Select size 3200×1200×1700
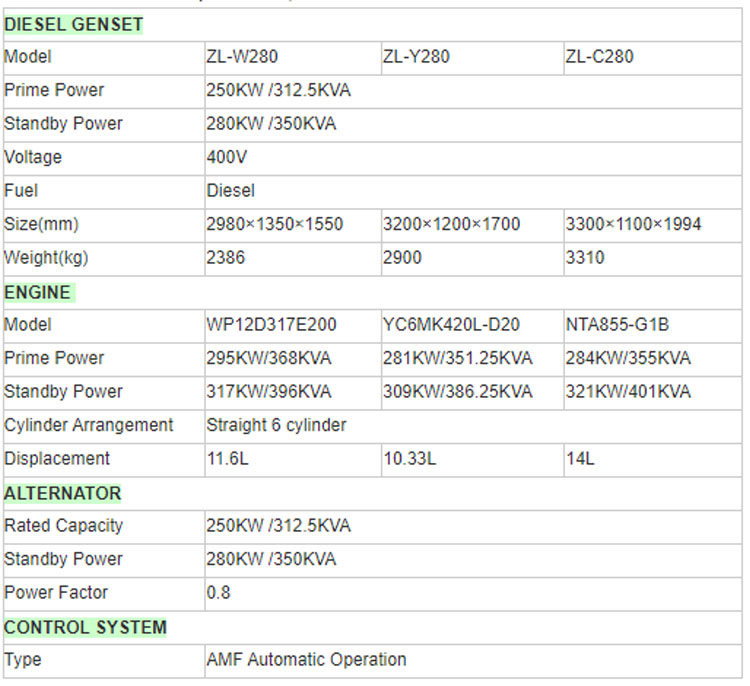This screenshot has height=686, width=750. pos(452,224)
